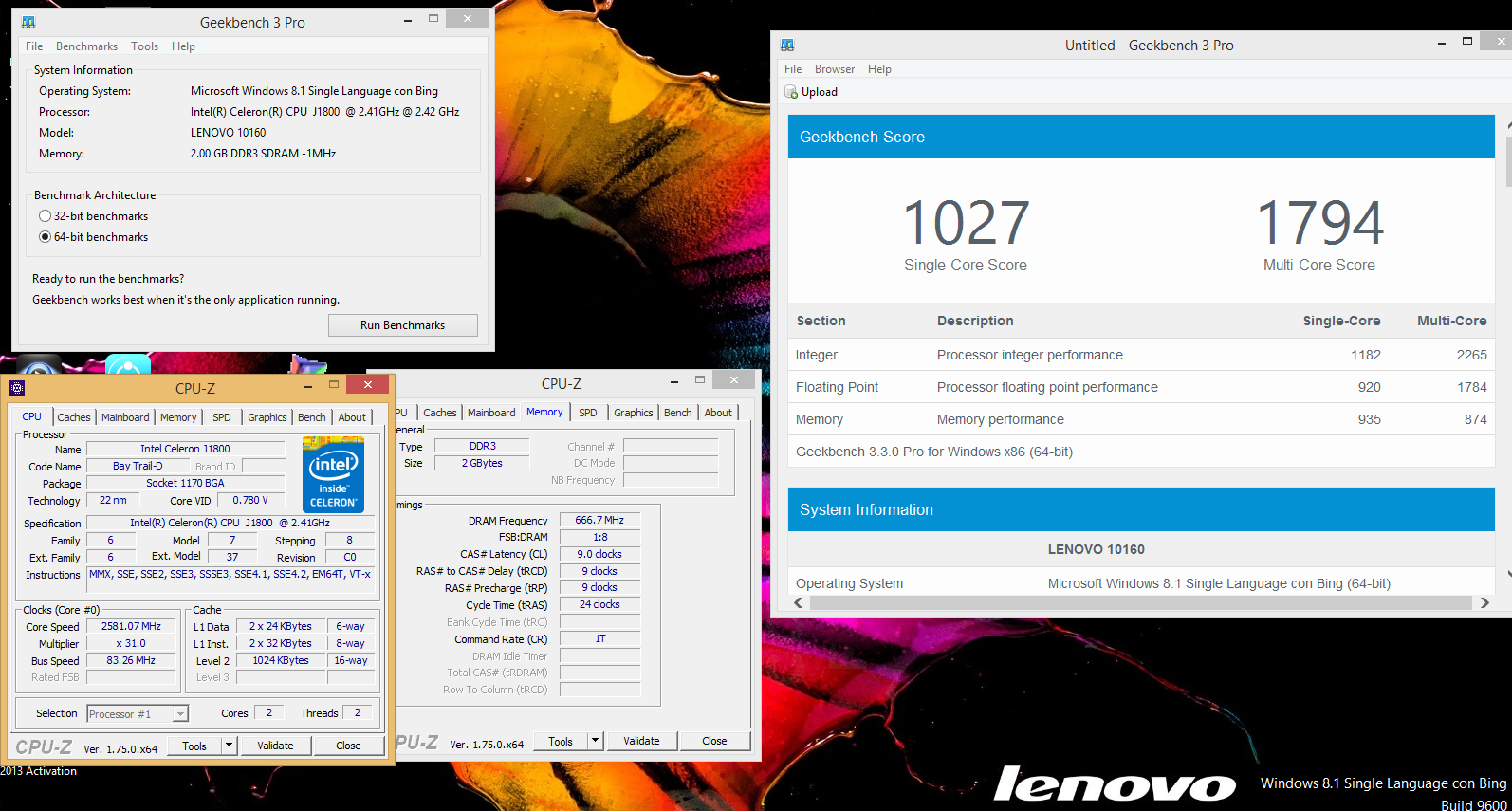Image resolution: width=1512 pixels, height=811 pixels.
Task: Select Memory tab in rear CPU-Z window
Action: click(544, 412)
